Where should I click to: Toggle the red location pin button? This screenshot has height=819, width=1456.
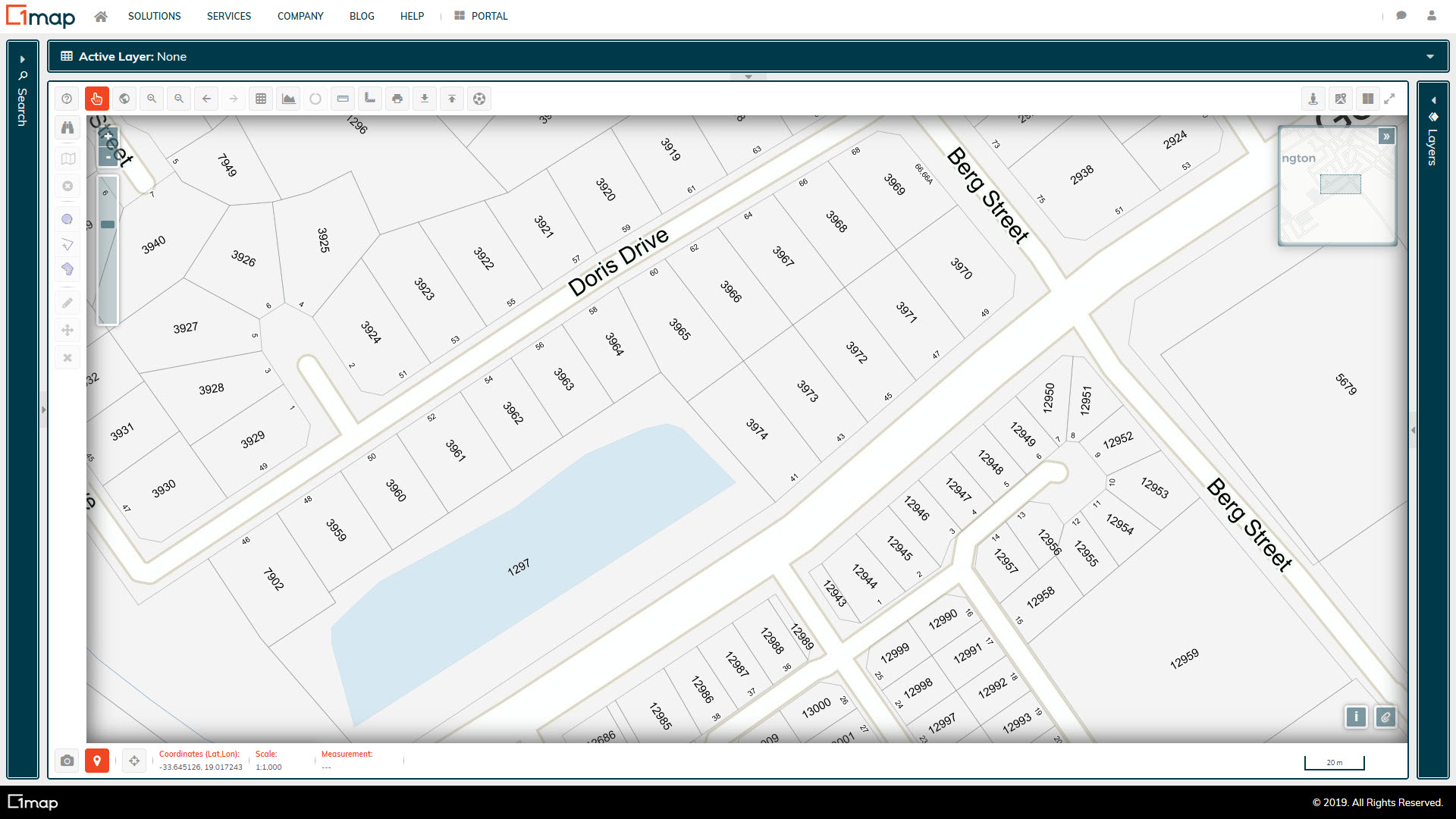97,761
